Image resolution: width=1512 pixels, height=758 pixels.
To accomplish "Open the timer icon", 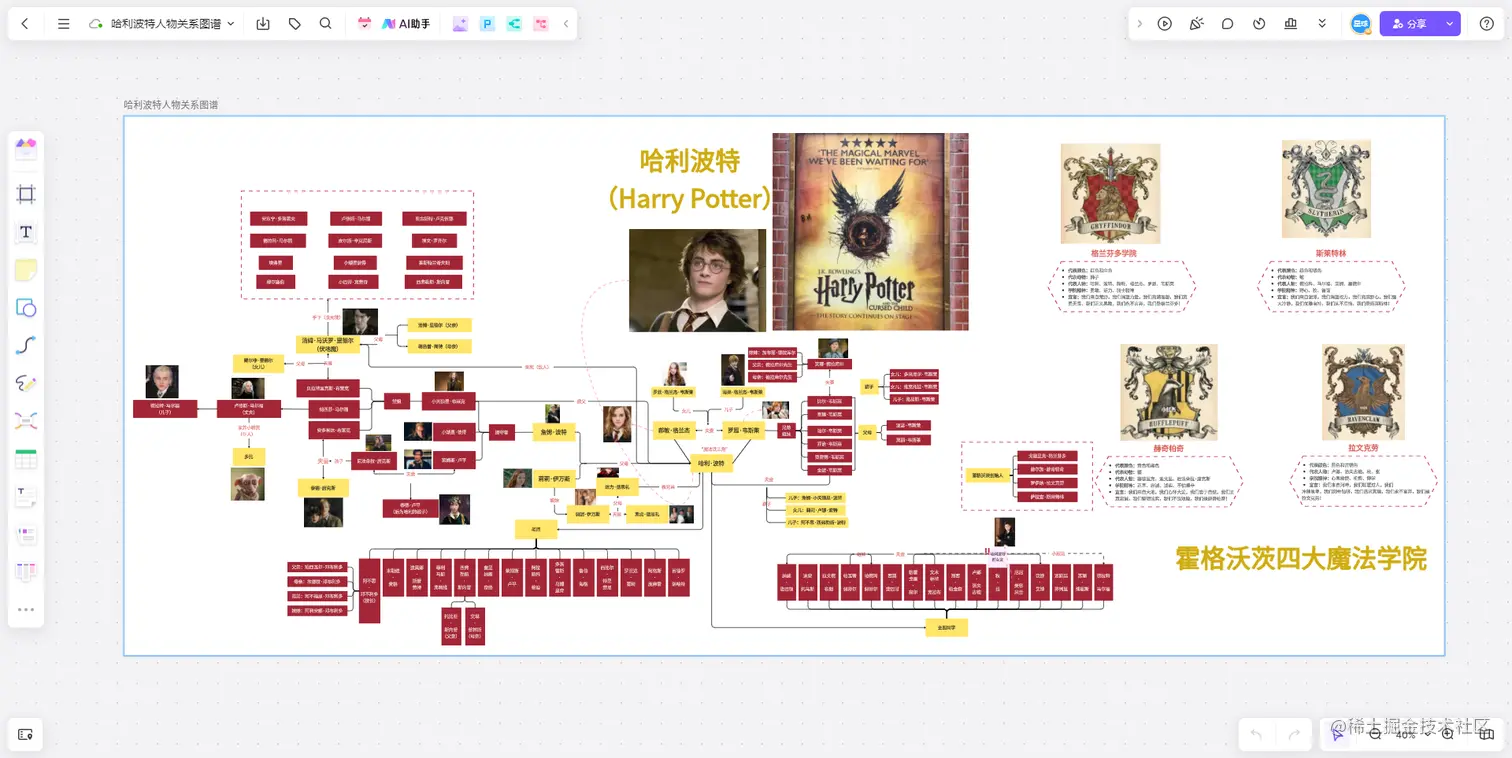I will point(1259,24).
